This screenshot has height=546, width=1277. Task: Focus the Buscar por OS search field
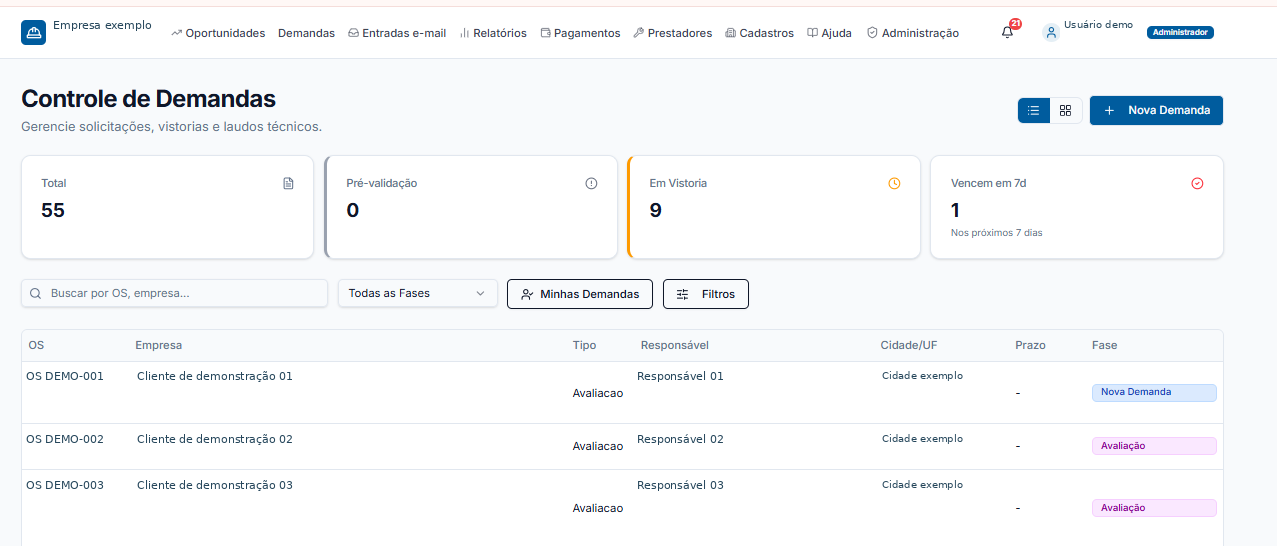(174, 293)
